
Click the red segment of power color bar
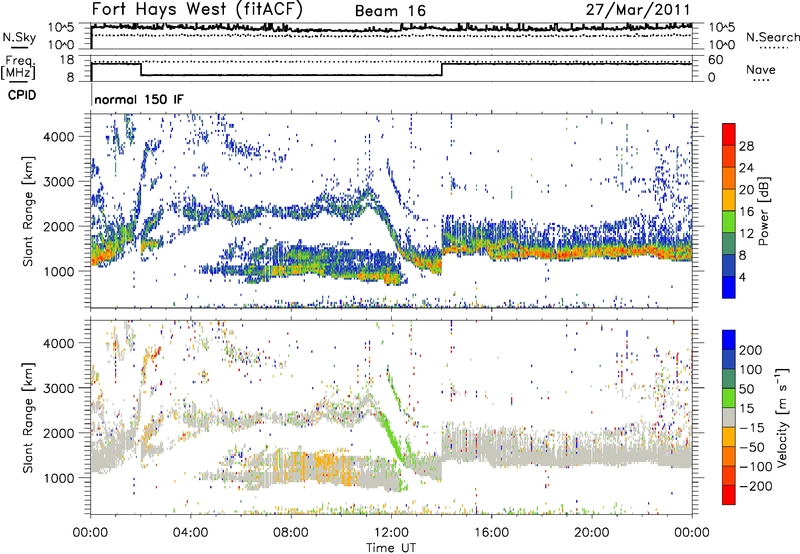[x=729, y=135]
